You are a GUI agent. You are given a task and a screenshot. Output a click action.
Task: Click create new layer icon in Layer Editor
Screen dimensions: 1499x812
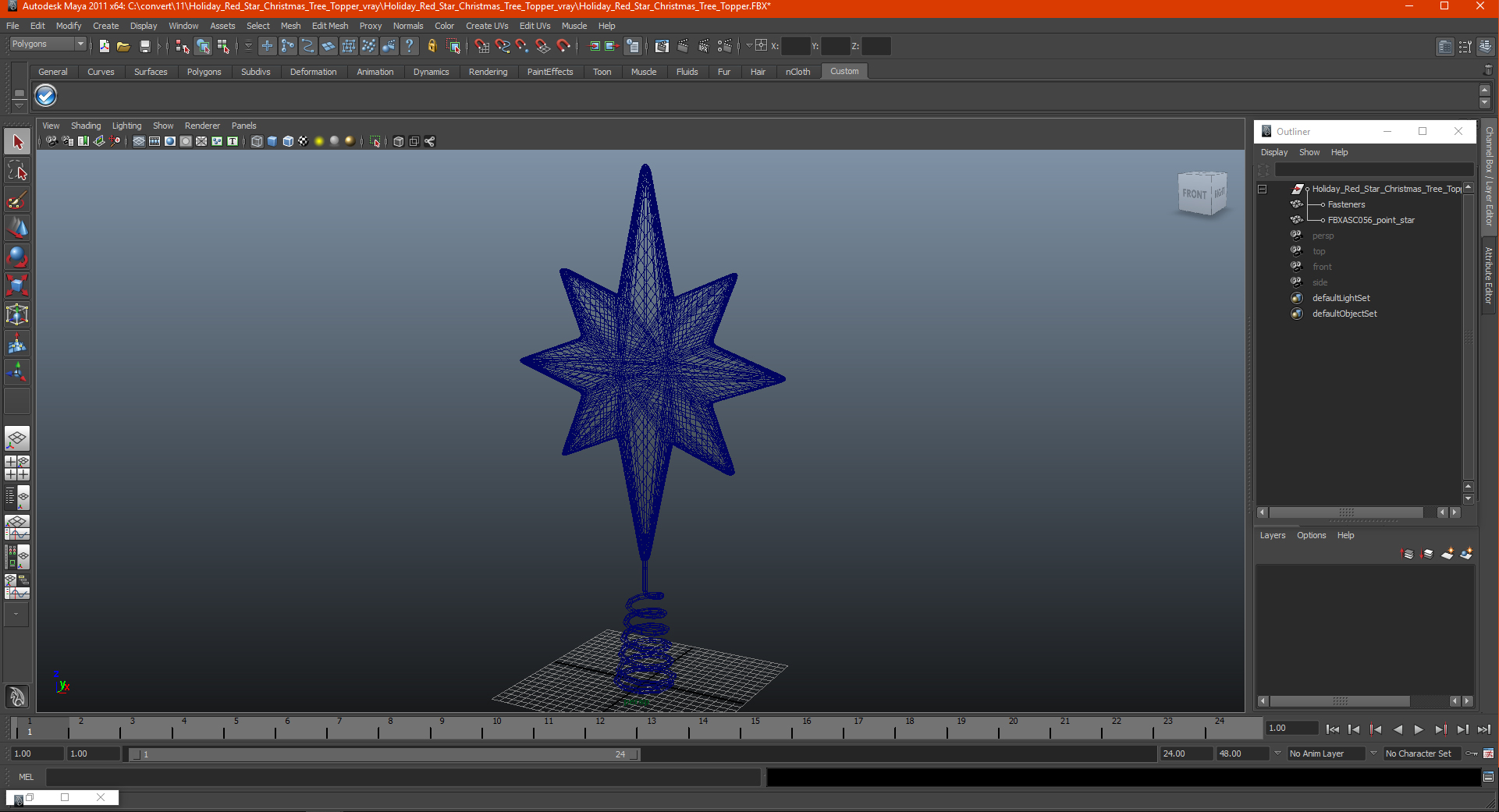pos(1447,554)
